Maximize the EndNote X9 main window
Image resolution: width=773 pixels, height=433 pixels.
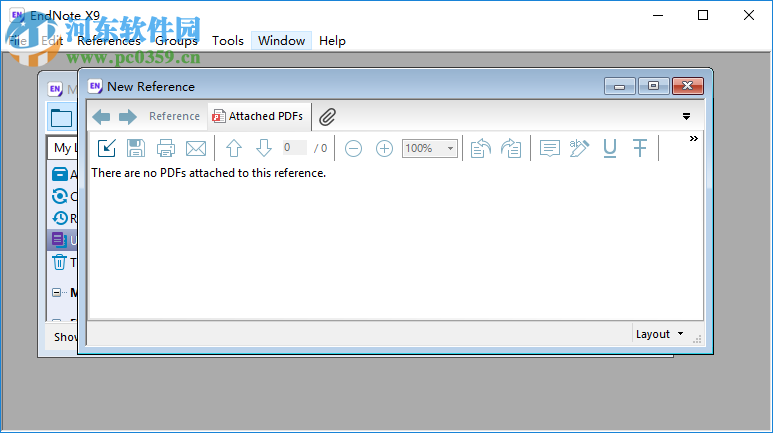coord(703,15)
